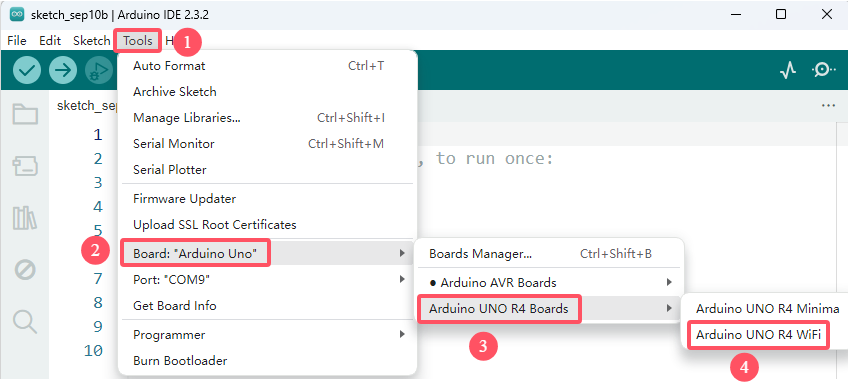Click the Tools menu

pos(137,41)
